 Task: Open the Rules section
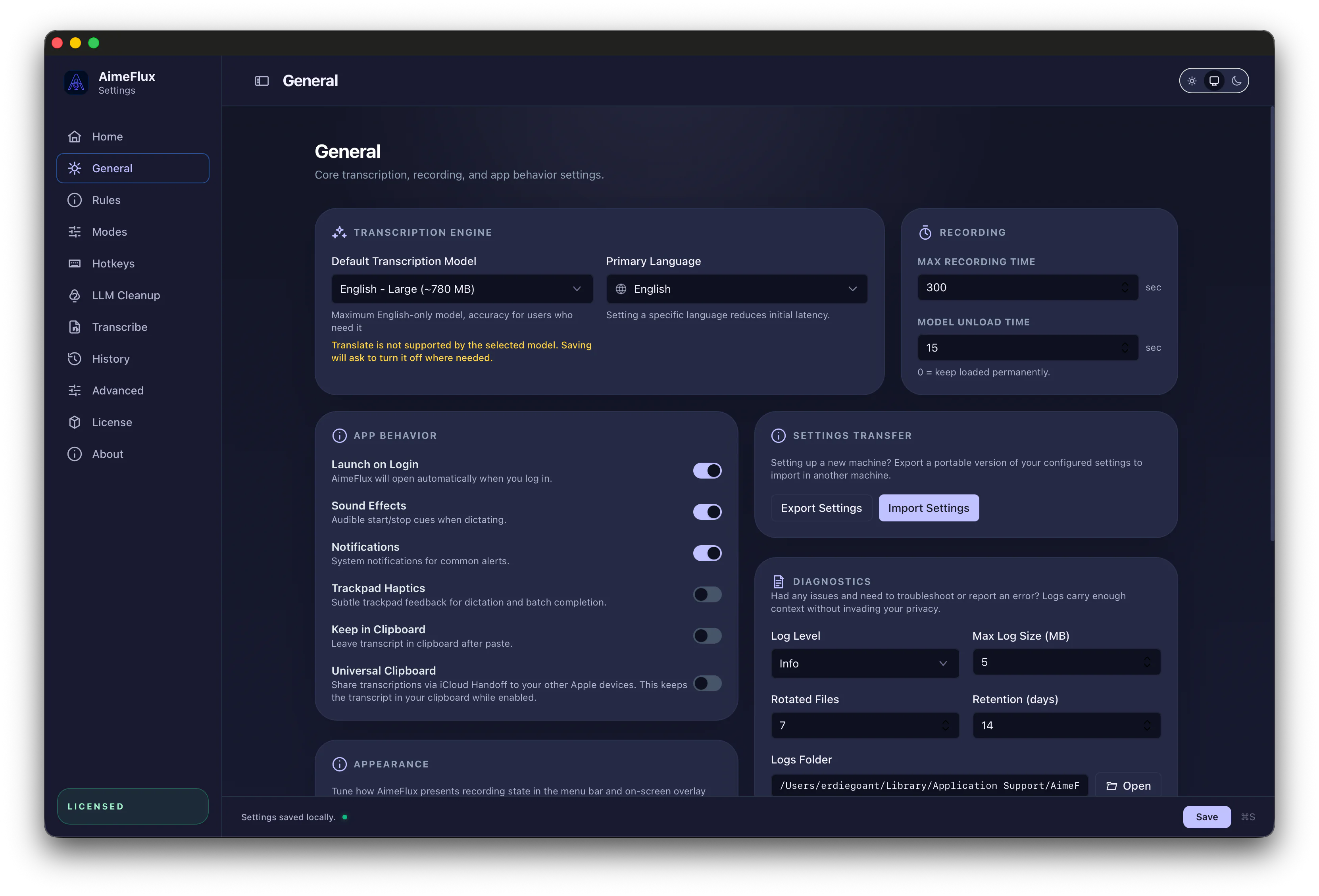[133, 200]
